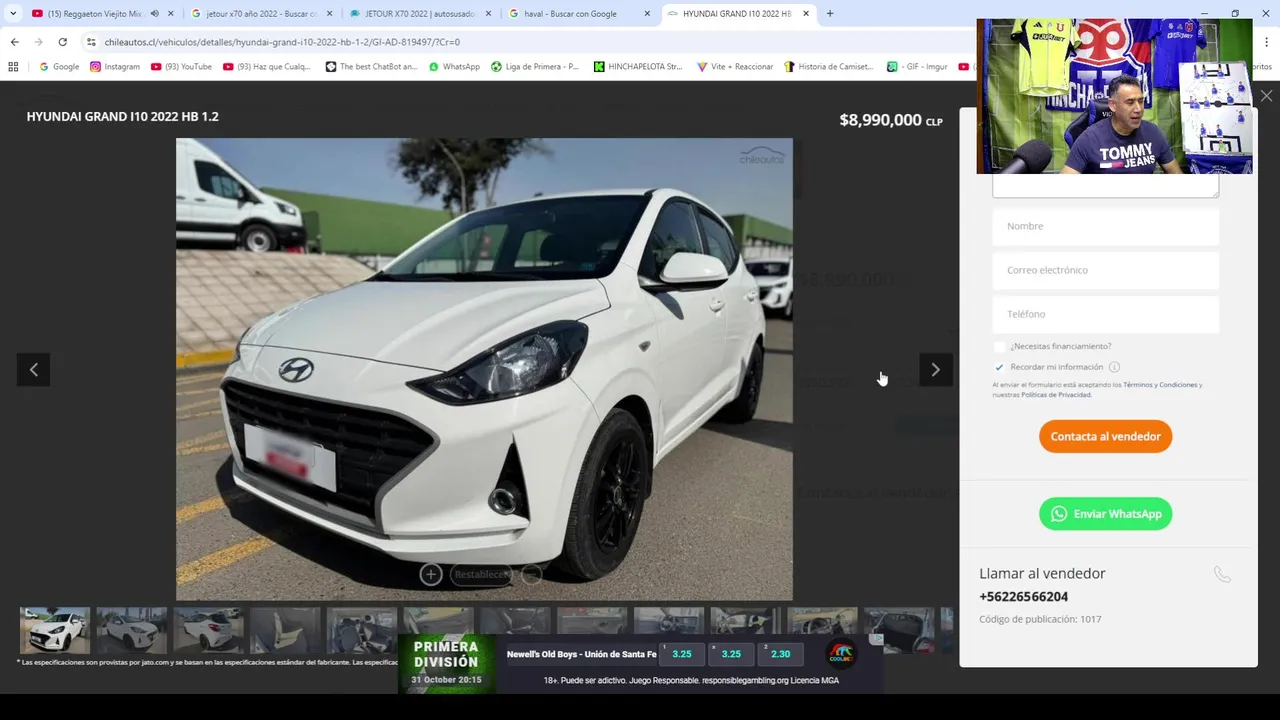
Task: Click the Código de publicación: 1017 text
Action: click(1040, 620)
